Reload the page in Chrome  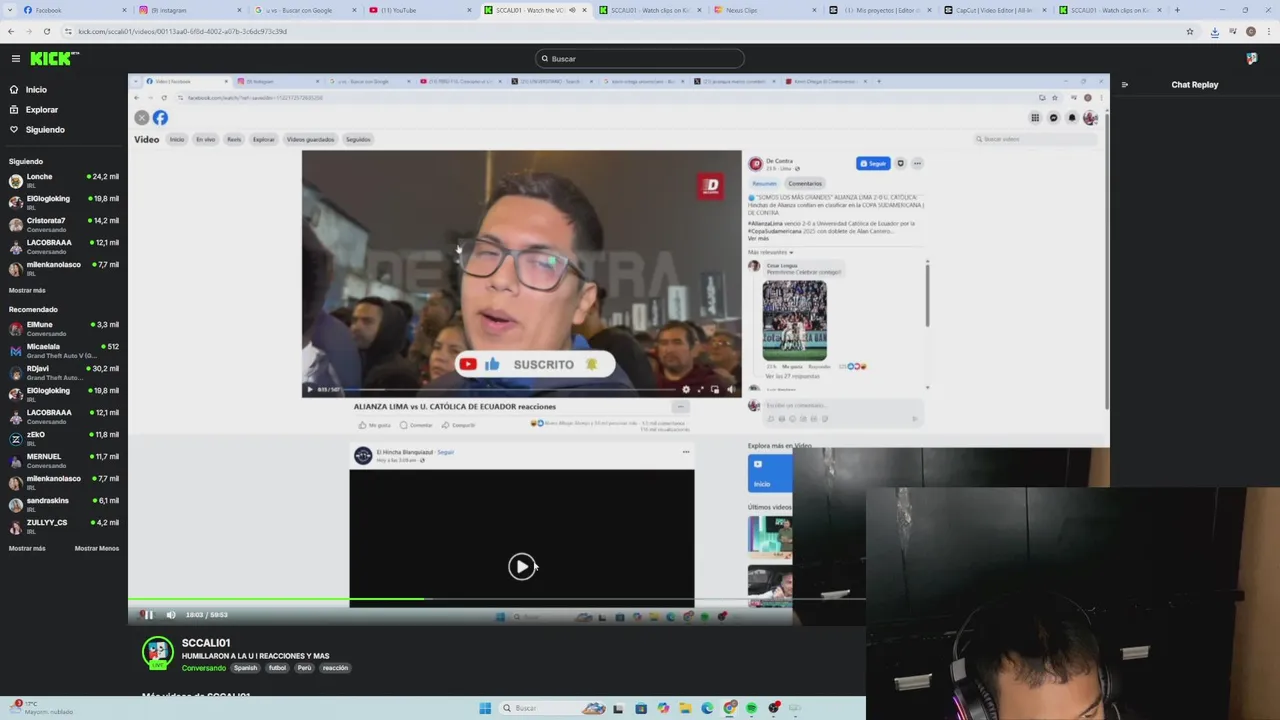[x=46, y=31]
